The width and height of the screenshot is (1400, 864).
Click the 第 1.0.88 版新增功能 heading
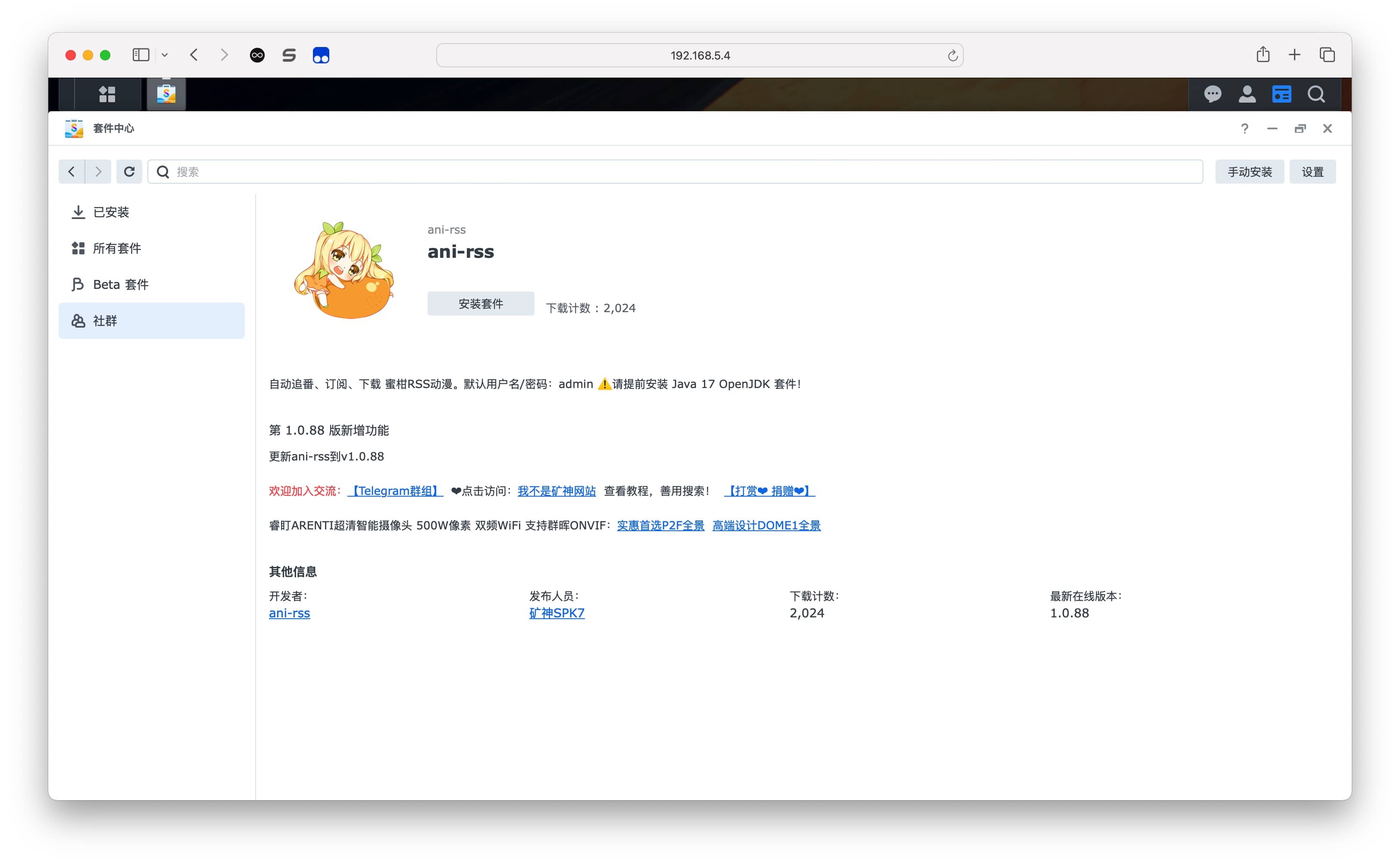[329, 430]
